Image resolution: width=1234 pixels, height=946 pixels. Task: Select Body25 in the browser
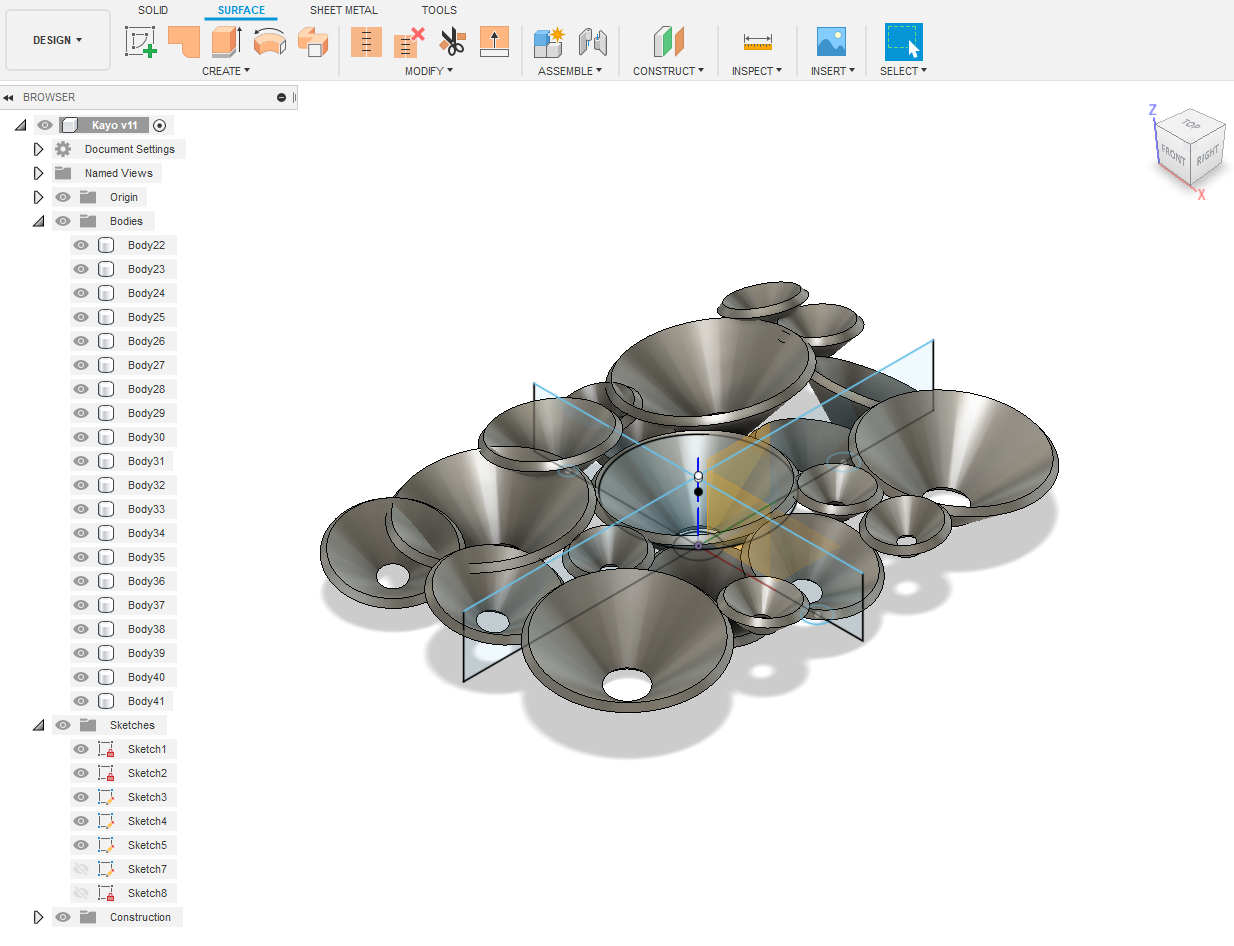tap(146, 317)
